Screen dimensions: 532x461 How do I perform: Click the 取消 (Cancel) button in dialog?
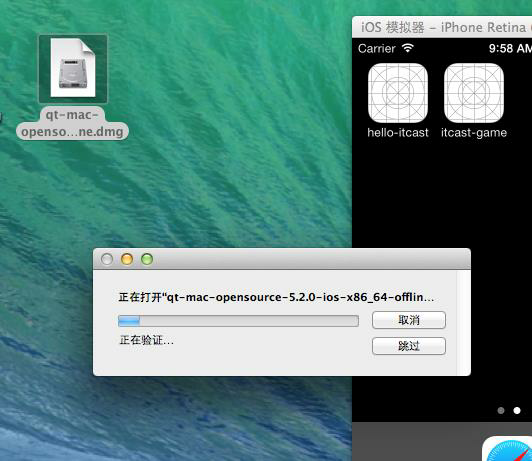[x=409, y=320]
